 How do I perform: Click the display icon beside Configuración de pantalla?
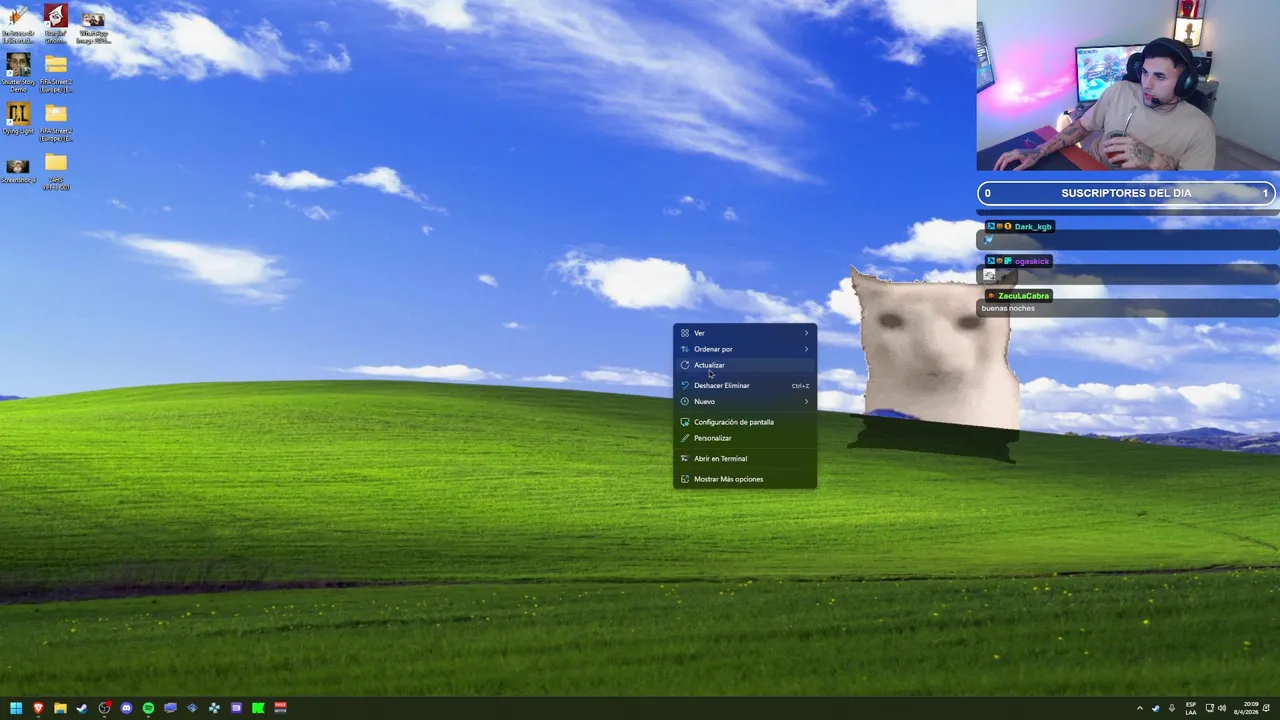click(685, 422)
